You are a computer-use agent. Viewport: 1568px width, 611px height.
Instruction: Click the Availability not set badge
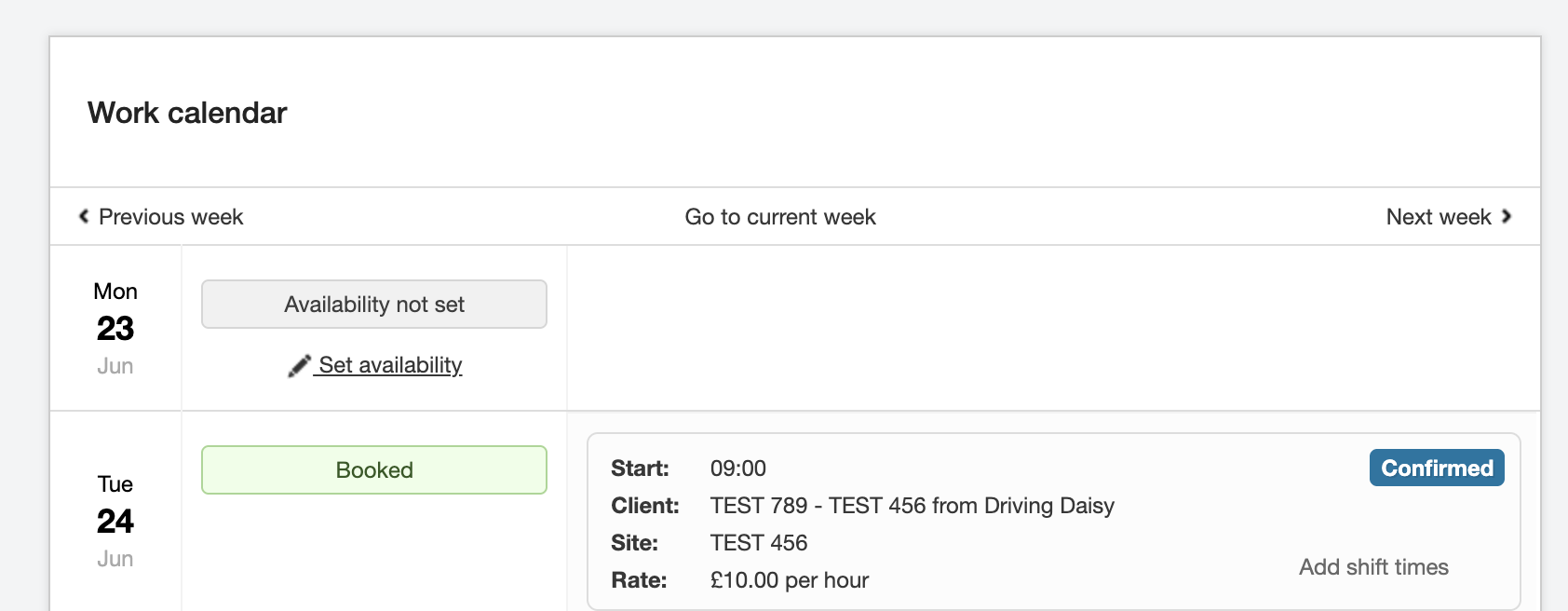pos(374,305)
